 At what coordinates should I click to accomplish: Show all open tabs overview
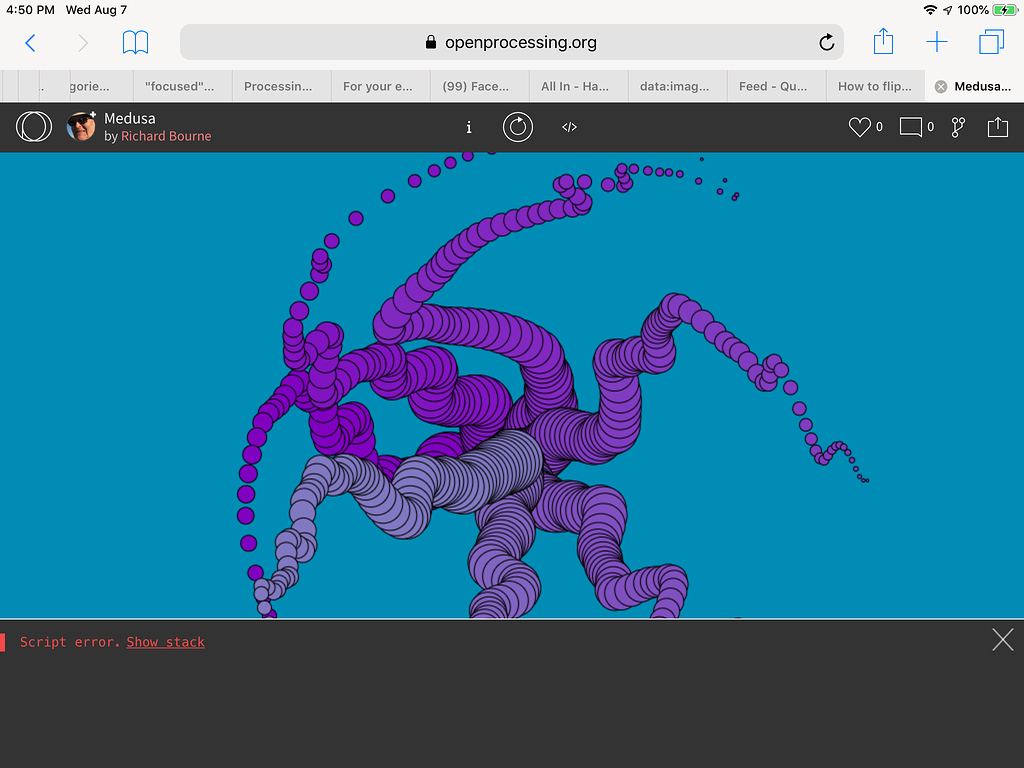(991, 42)
